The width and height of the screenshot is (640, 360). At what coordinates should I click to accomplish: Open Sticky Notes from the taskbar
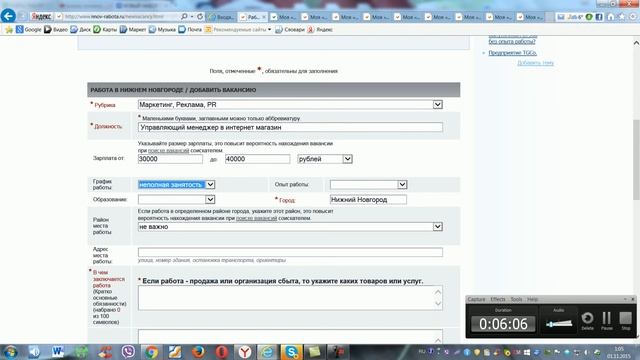315,352
